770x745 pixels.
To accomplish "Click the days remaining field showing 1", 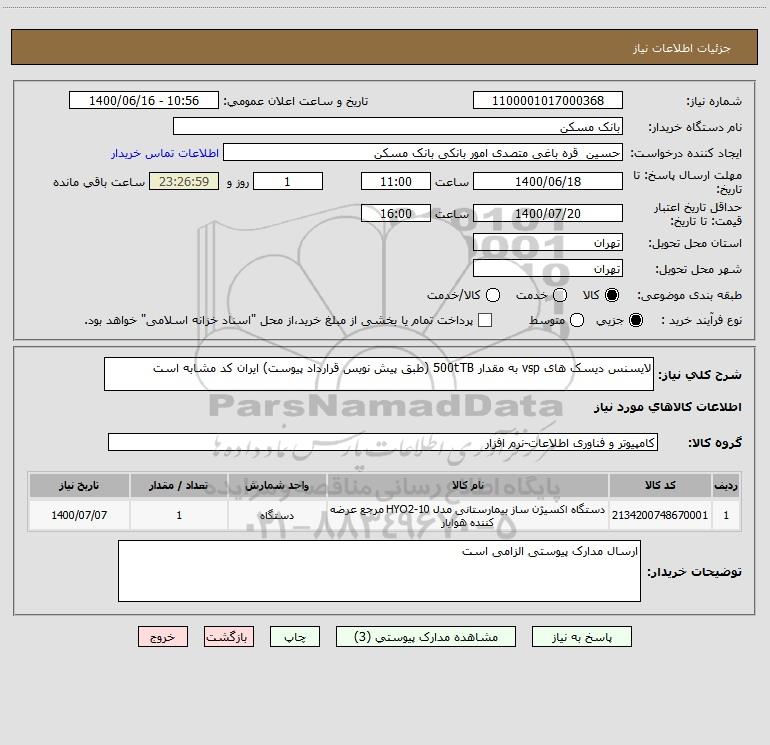I will pos(288,181).
